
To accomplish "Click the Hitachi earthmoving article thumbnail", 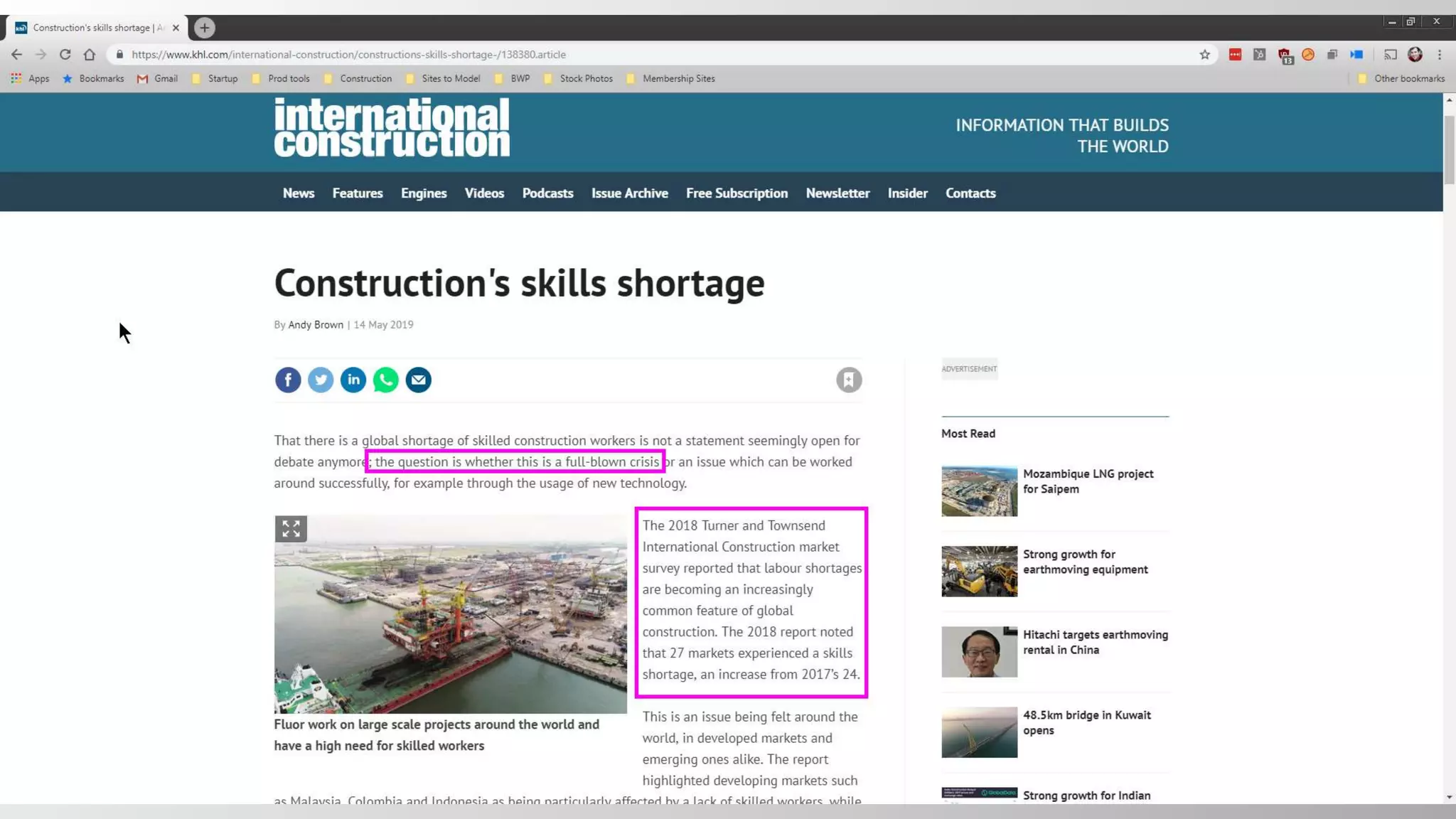I will tap(979, 651).
